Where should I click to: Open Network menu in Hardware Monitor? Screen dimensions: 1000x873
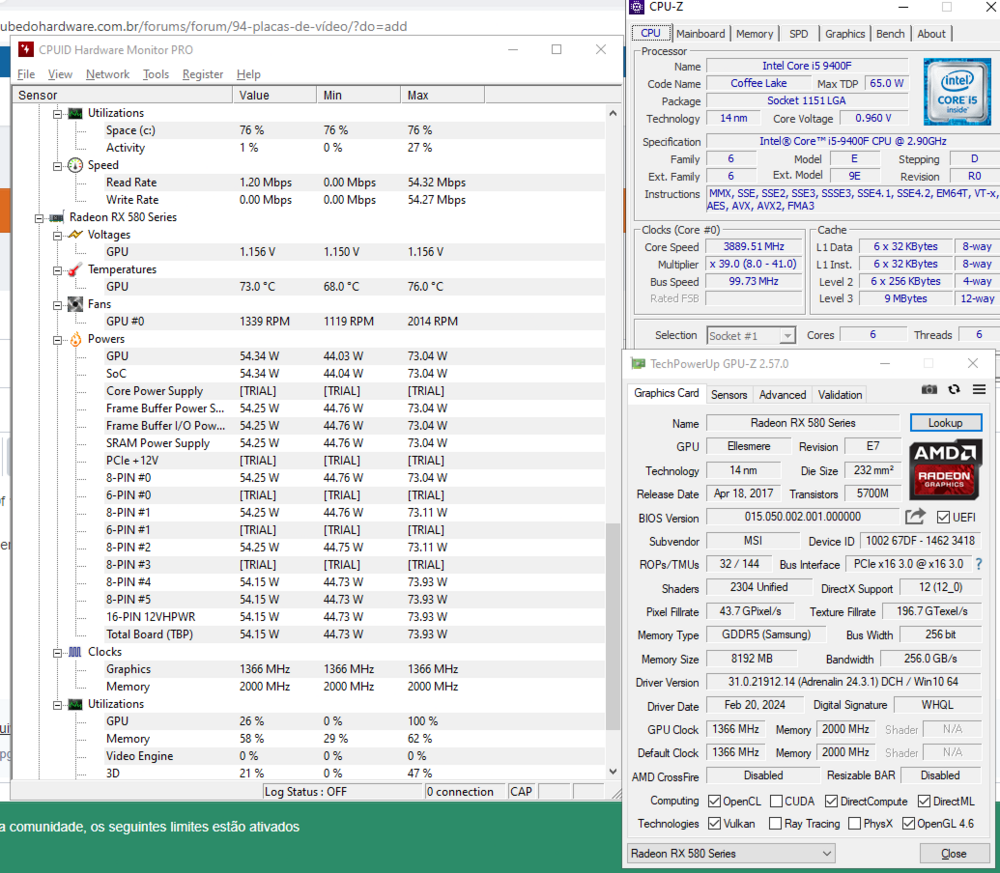108,75
